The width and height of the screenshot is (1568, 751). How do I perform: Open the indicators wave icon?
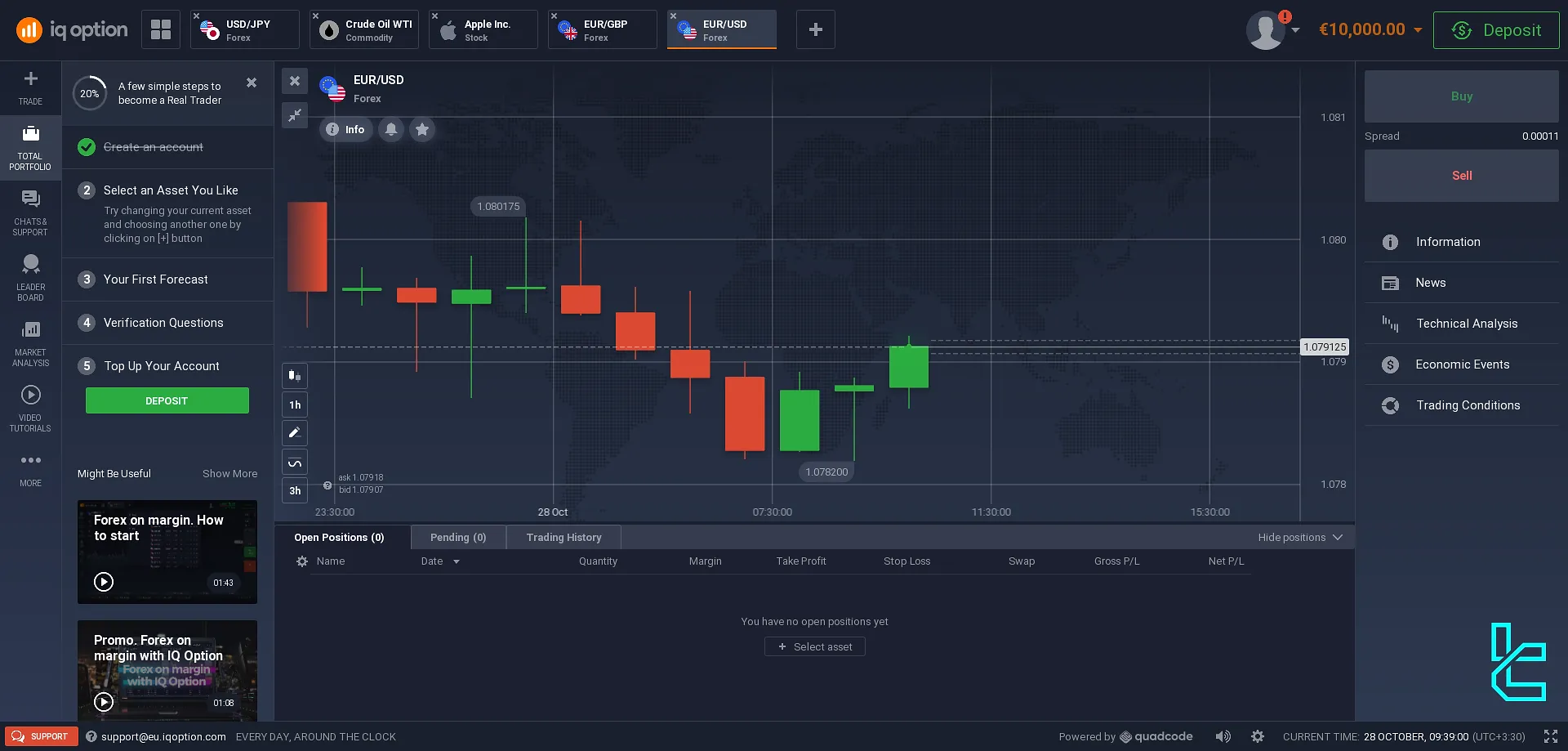(x=295, y=463)
